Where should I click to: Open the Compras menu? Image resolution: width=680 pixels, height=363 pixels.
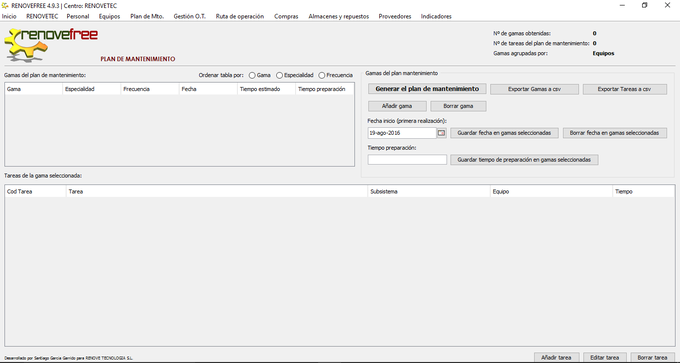[286, 16]
